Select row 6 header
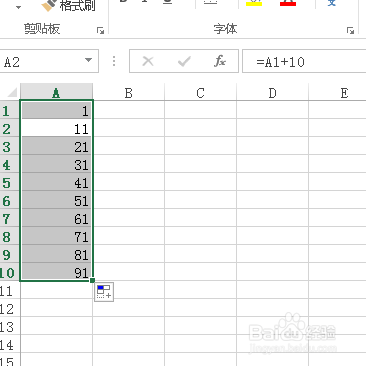 [10, 201]
